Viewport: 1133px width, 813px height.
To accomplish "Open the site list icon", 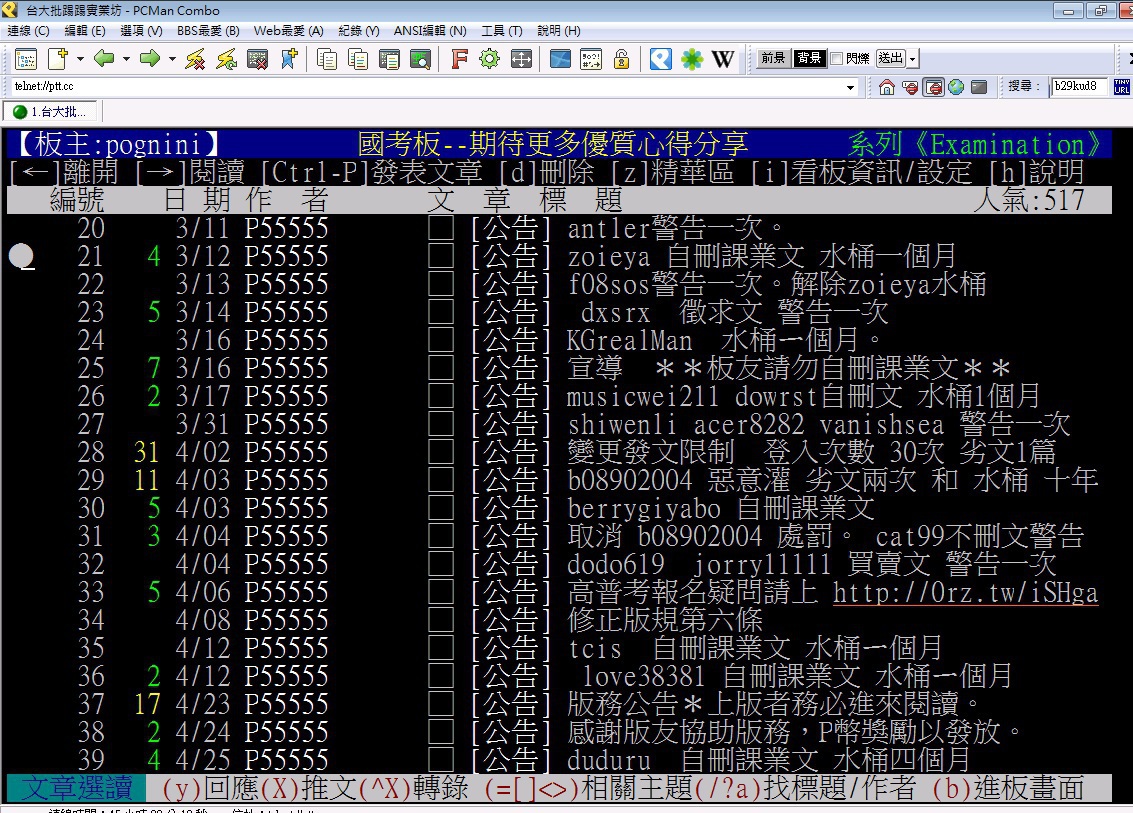I will [x=25, y=59].
